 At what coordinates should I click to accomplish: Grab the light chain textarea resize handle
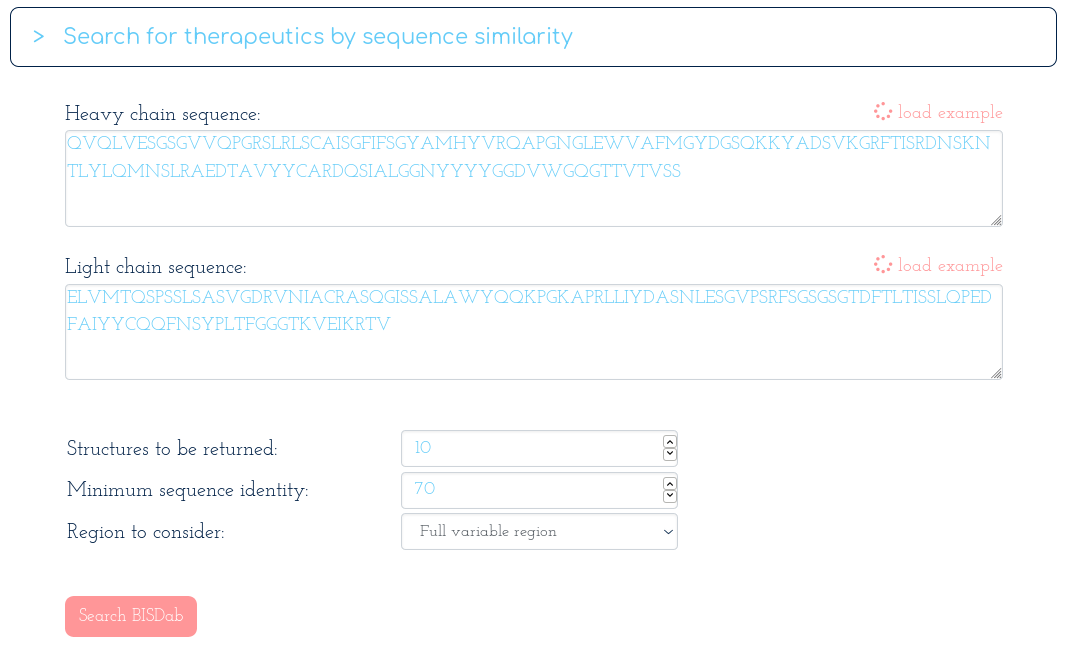tap(996, 373)
